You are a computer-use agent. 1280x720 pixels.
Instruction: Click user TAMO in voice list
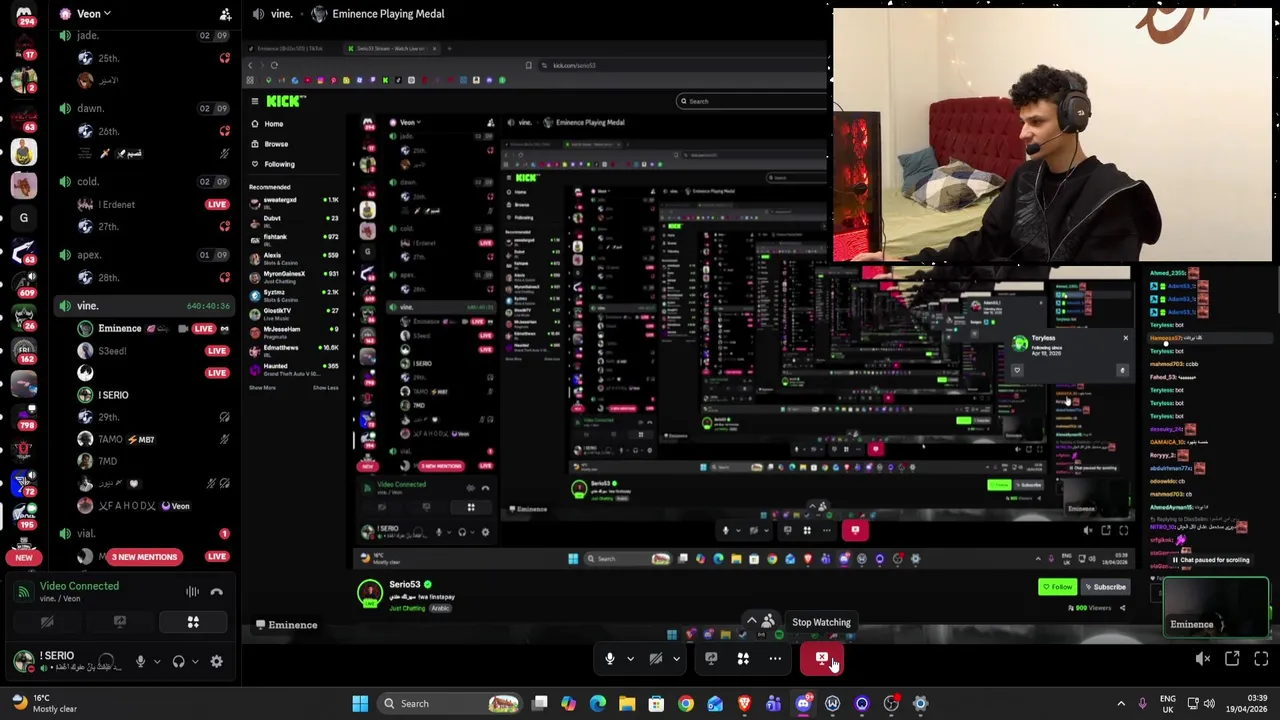point(110,439)
